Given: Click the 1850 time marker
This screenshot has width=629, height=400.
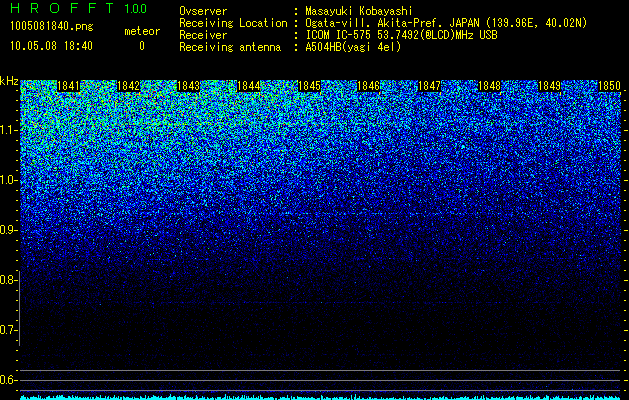Looking at the screenshot, I should [x=610, y=86].
